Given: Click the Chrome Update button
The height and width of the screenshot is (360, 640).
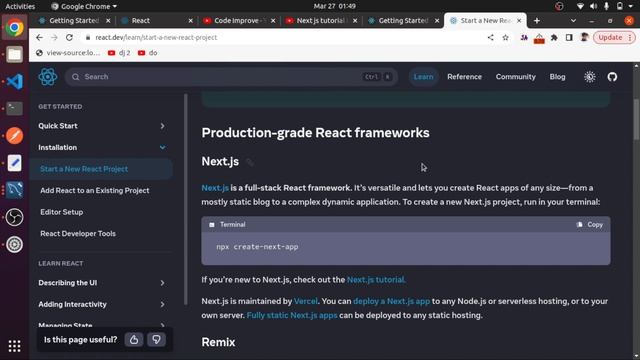Looking at the screenshot, I should (x=610, y=38).
